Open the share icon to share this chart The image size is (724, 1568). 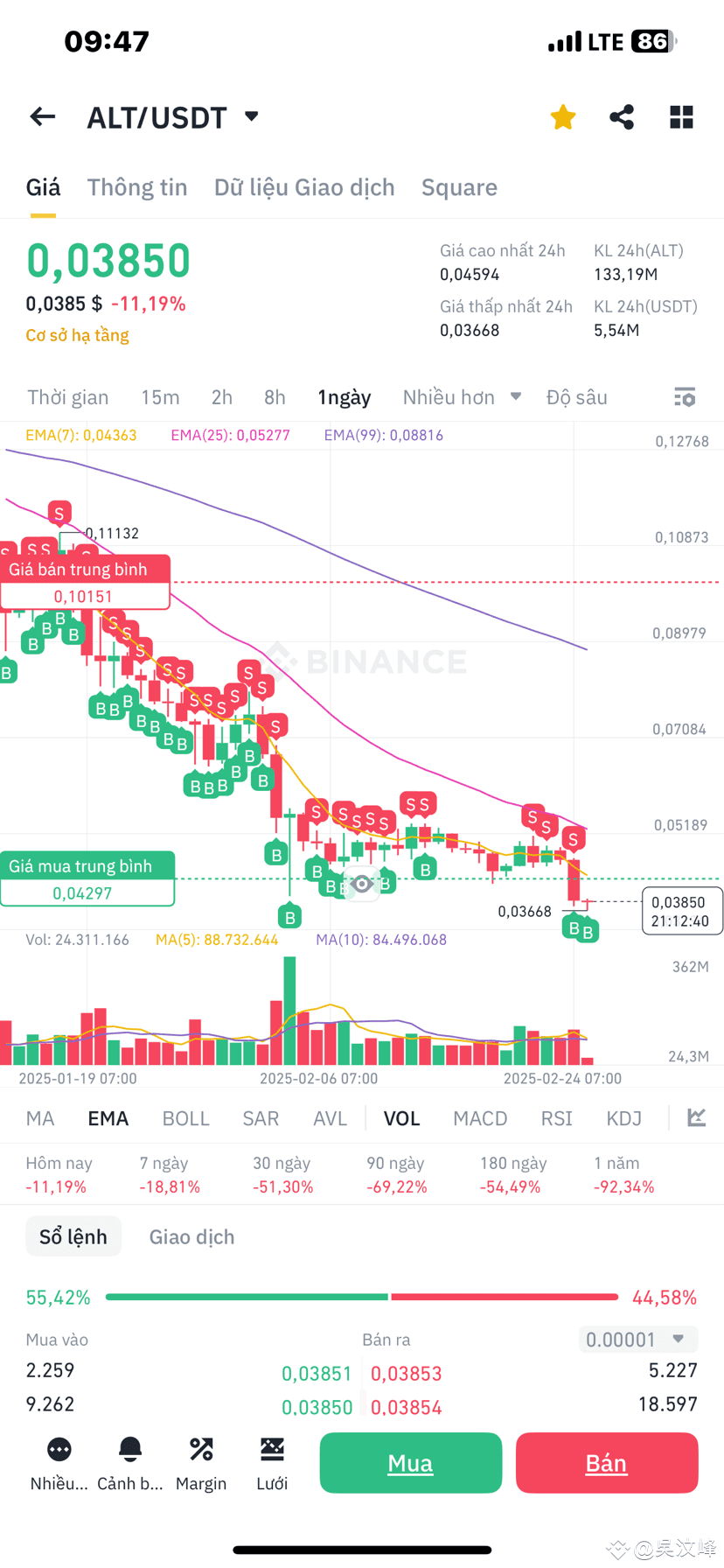pos(622,116)
